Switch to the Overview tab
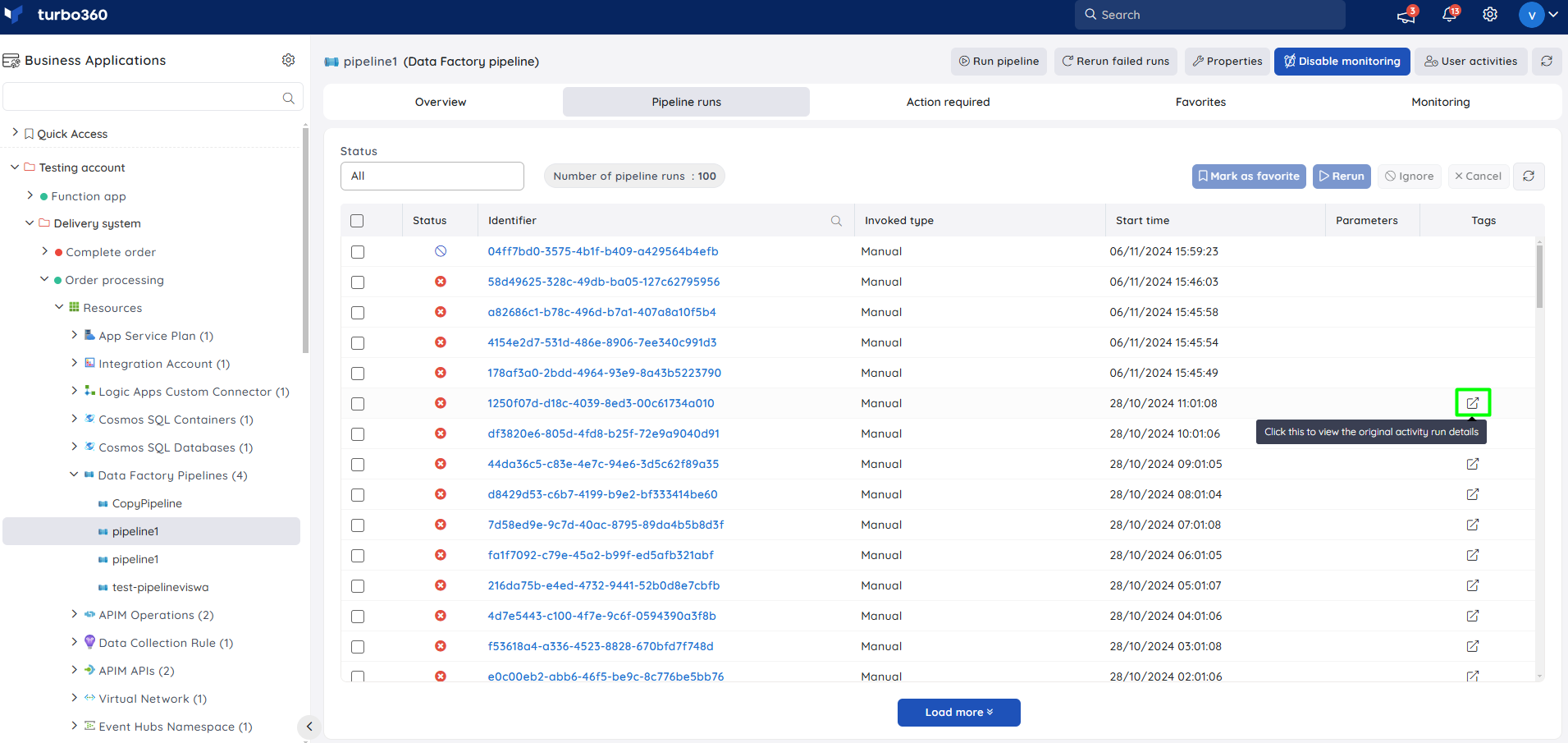The image size is (1568, 743). [441, 102]
